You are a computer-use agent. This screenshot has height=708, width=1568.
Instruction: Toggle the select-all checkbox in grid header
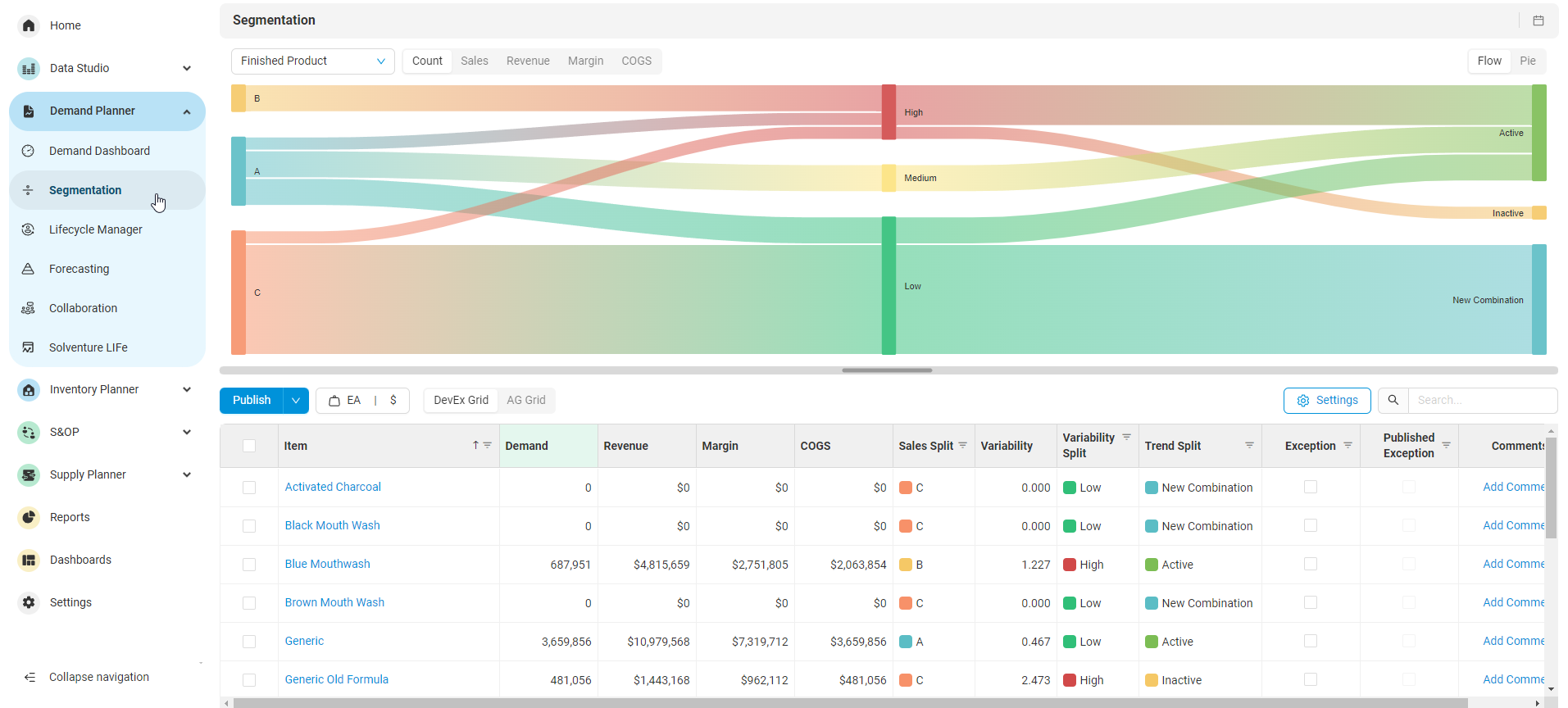[x=249, y=446]
